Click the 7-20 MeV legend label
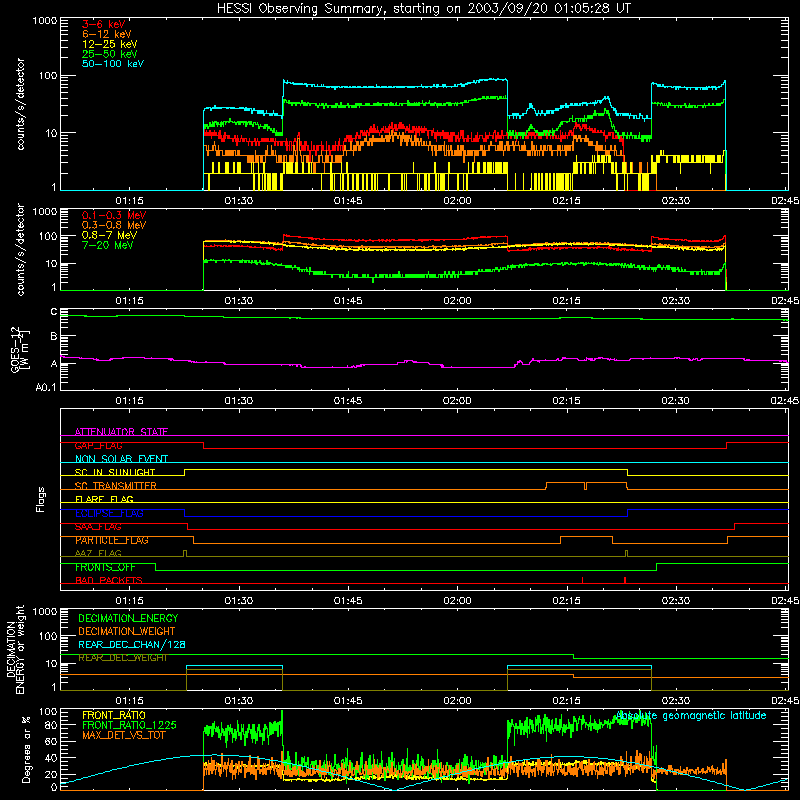 [108, 245]
